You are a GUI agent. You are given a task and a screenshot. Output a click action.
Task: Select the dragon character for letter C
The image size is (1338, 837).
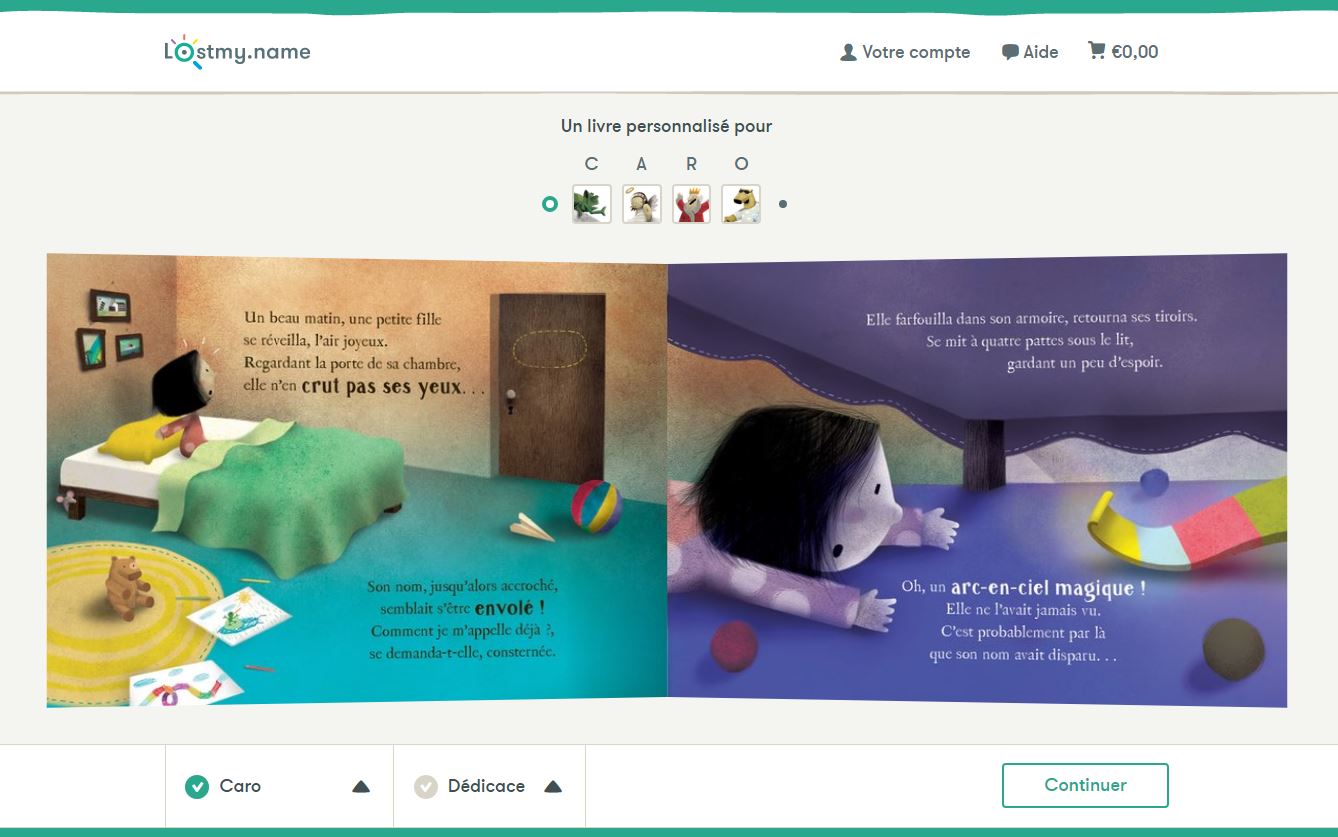click(x=592, y=204)
